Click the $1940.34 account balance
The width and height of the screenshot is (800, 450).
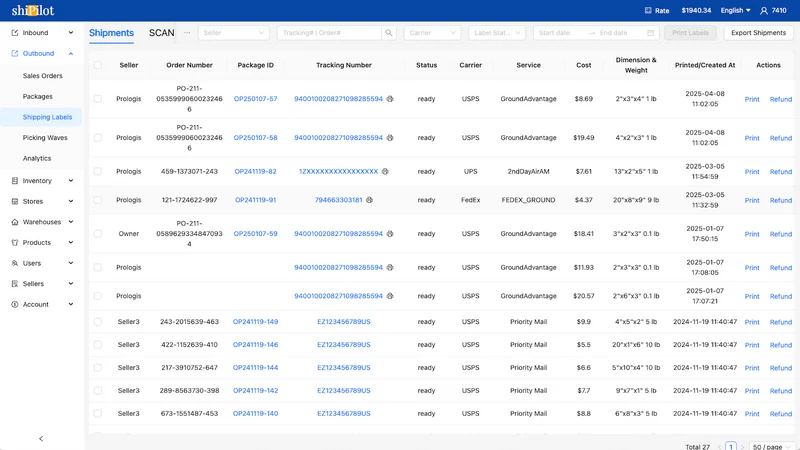pyautogui.click(x=696, y=10)
